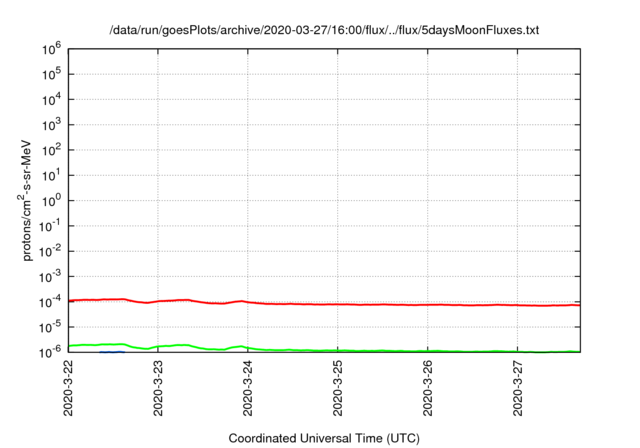Click the 10^1 y-axis tick label
The width and height of the screenshot is (640, 448).
[51, 175]
